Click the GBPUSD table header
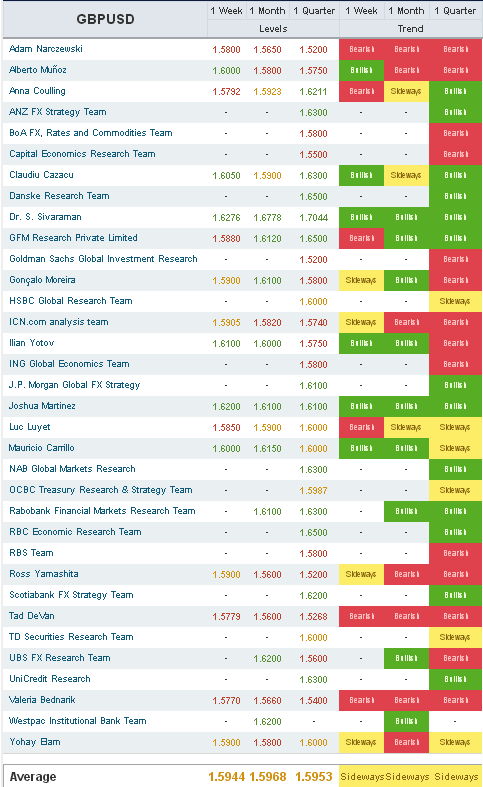Image resolution: width=483 pixels, height=787 pixels. point(105,20)
